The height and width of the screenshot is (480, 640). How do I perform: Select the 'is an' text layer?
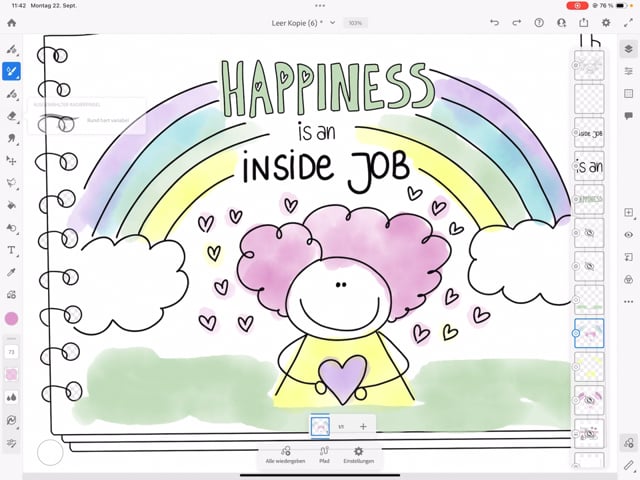[589, 166]
